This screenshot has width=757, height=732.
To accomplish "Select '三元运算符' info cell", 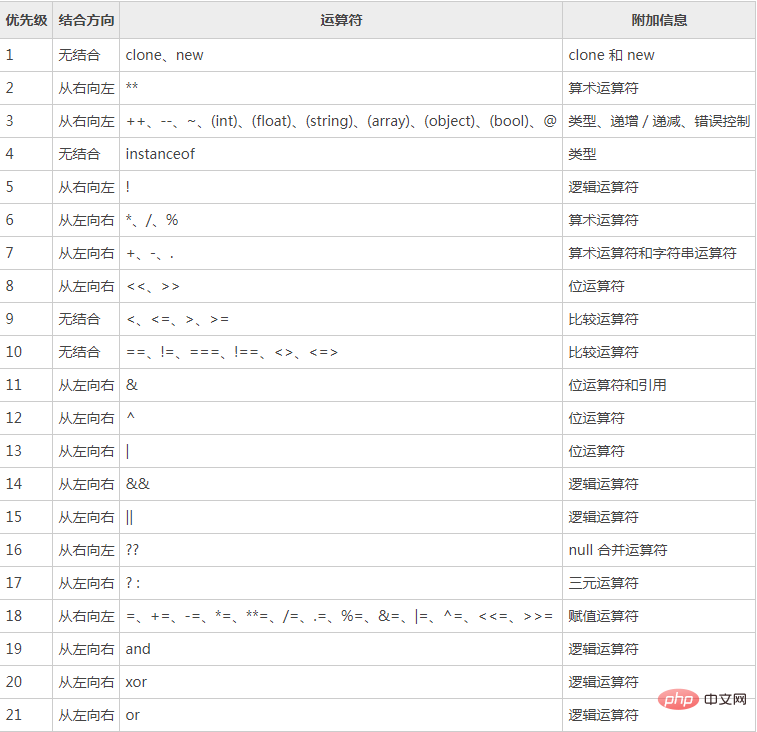I will [x=659, y=583].
